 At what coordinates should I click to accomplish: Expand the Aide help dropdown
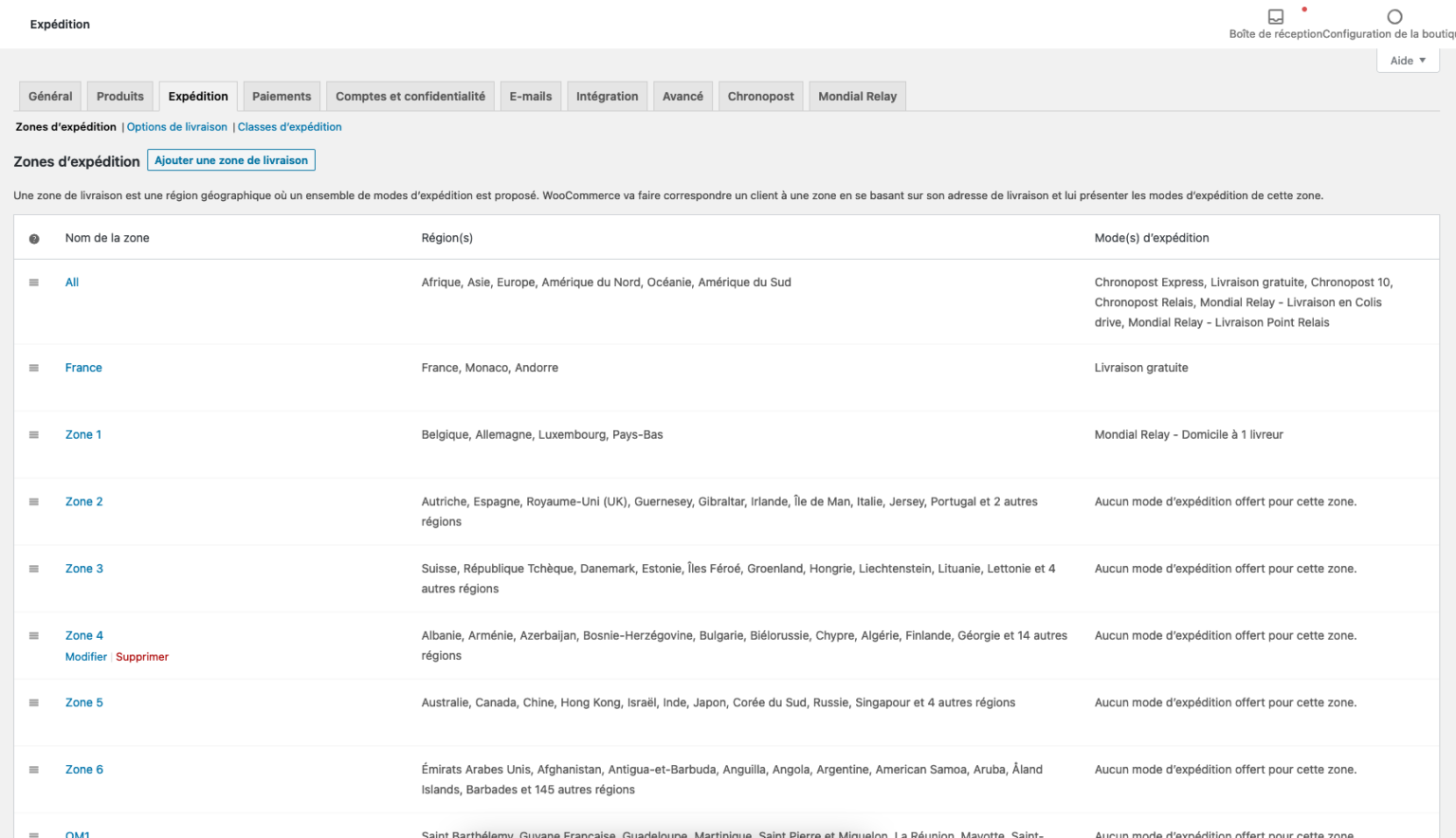[x=1408, y=61]
